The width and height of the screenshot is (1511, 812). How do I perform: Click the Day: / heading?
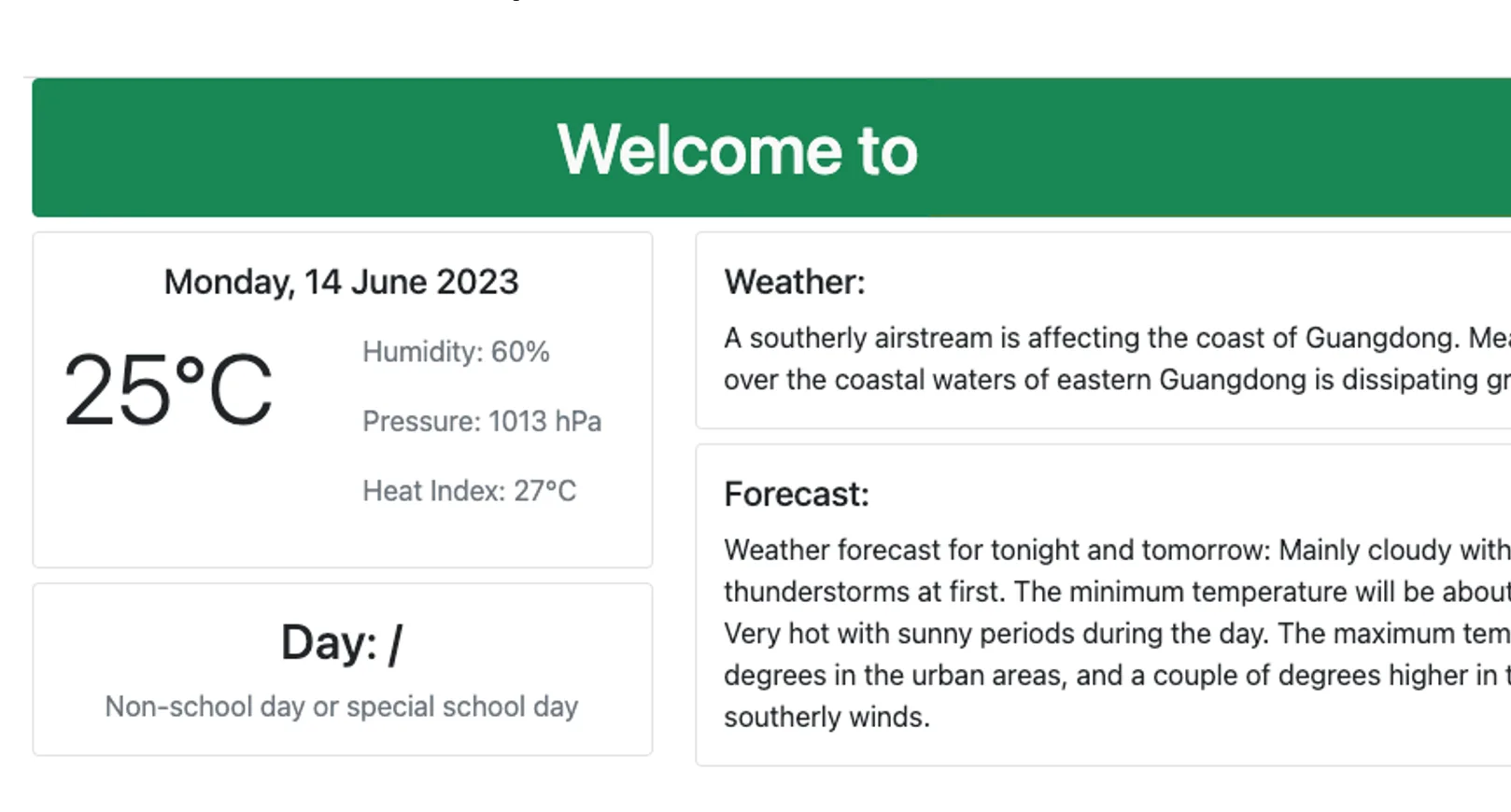point(342,643)
